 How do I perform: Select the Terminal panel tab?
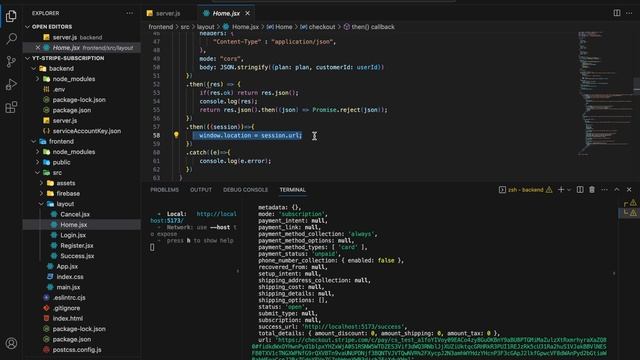pyautogui.click(x=292, y=190)
